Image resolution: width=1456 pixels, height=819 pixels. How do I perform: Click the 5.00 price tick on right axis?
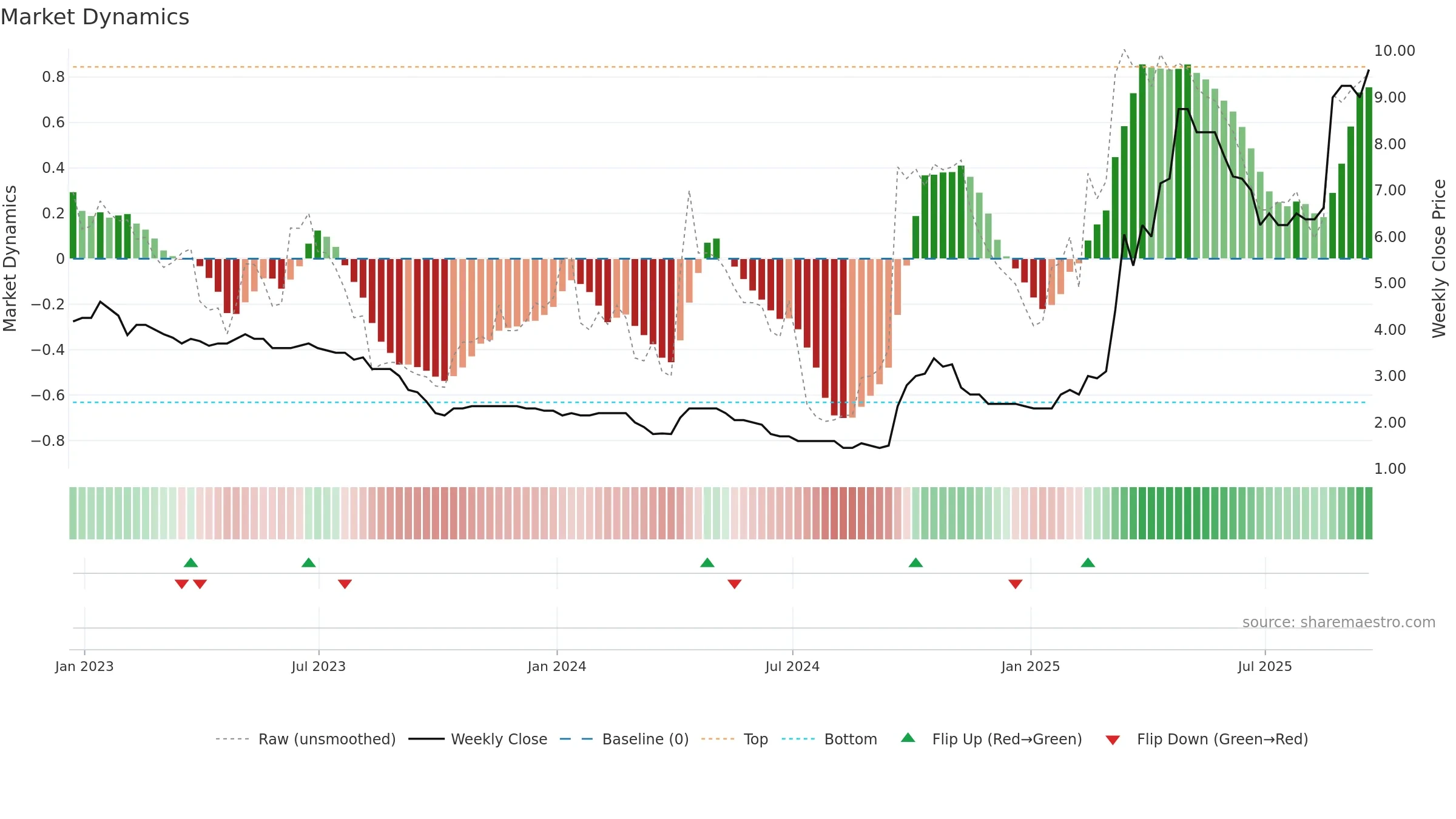[1390, 283]
